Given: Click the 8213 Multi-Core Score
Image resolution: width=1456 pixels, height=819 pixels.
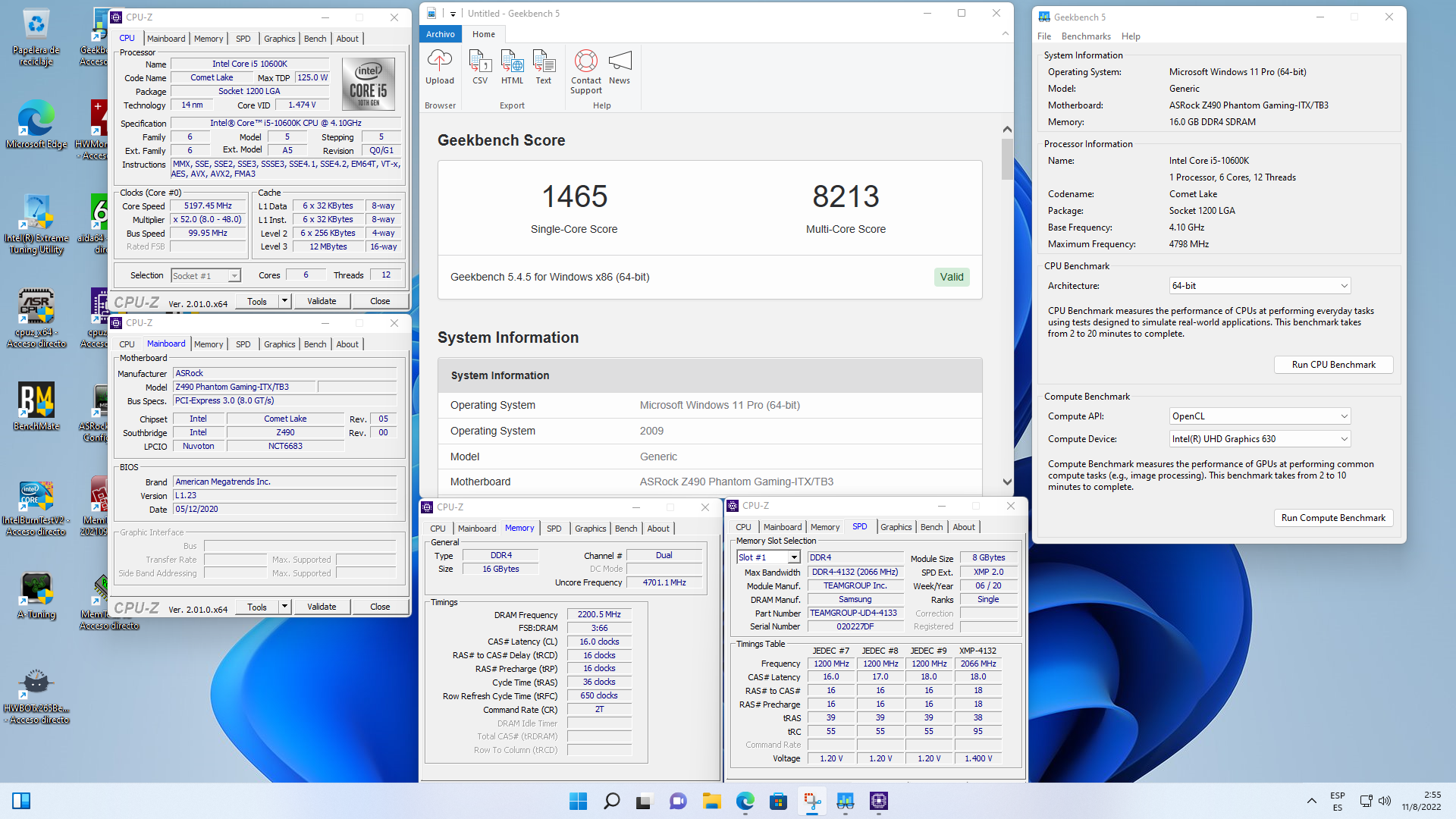Looking at the screenshot, I should pyautogui.click(x=846, y=196).
